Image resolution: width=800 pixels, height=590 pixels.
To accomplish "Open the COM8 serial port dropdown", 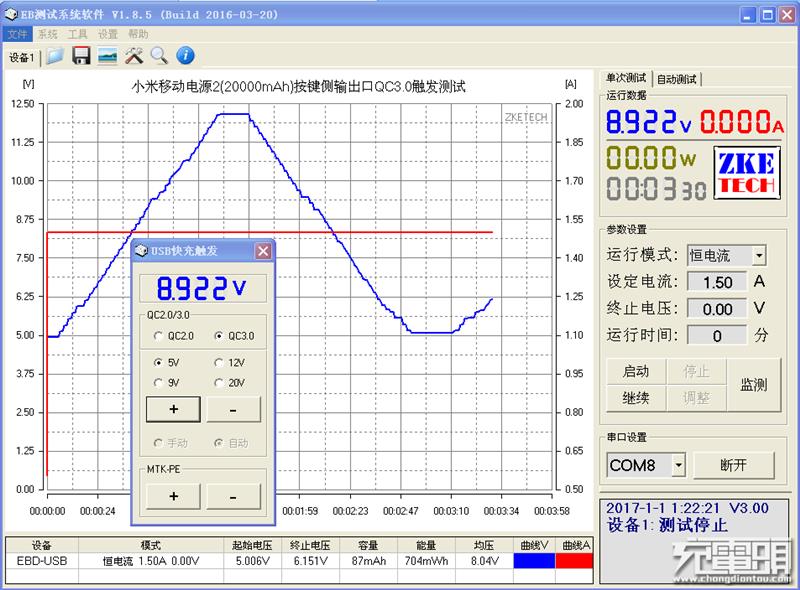I will (679, 465).
